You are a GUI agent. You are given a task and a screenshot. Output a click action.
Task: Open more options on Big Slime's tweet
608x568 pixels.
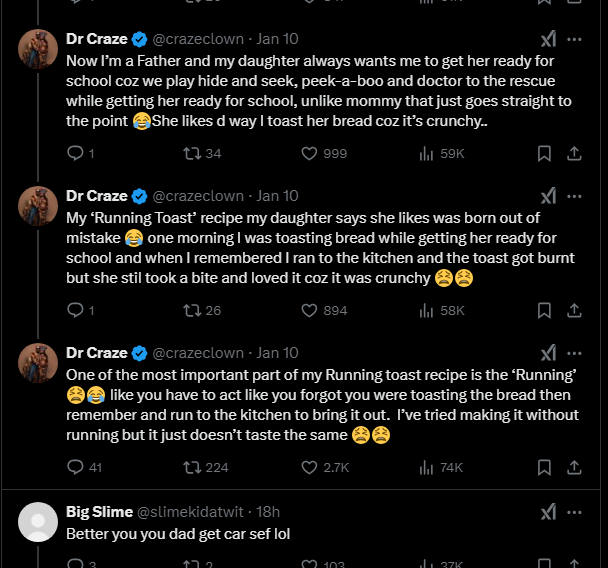(574, 512)
